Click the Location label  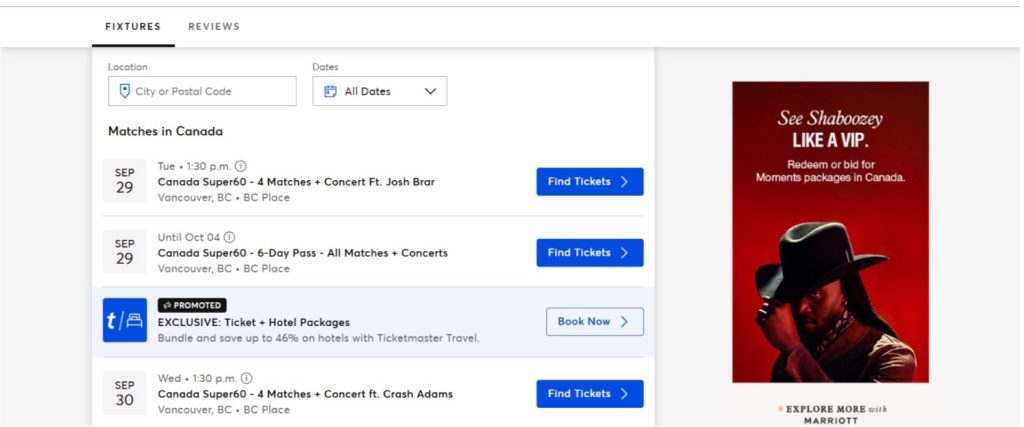(127, 67)
